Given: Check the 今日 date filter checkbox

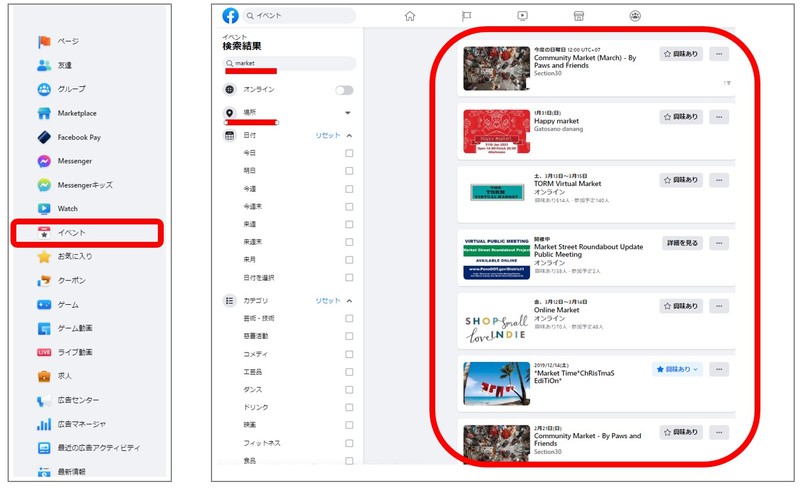Looking at the screenshot, I should pos(349,153).
